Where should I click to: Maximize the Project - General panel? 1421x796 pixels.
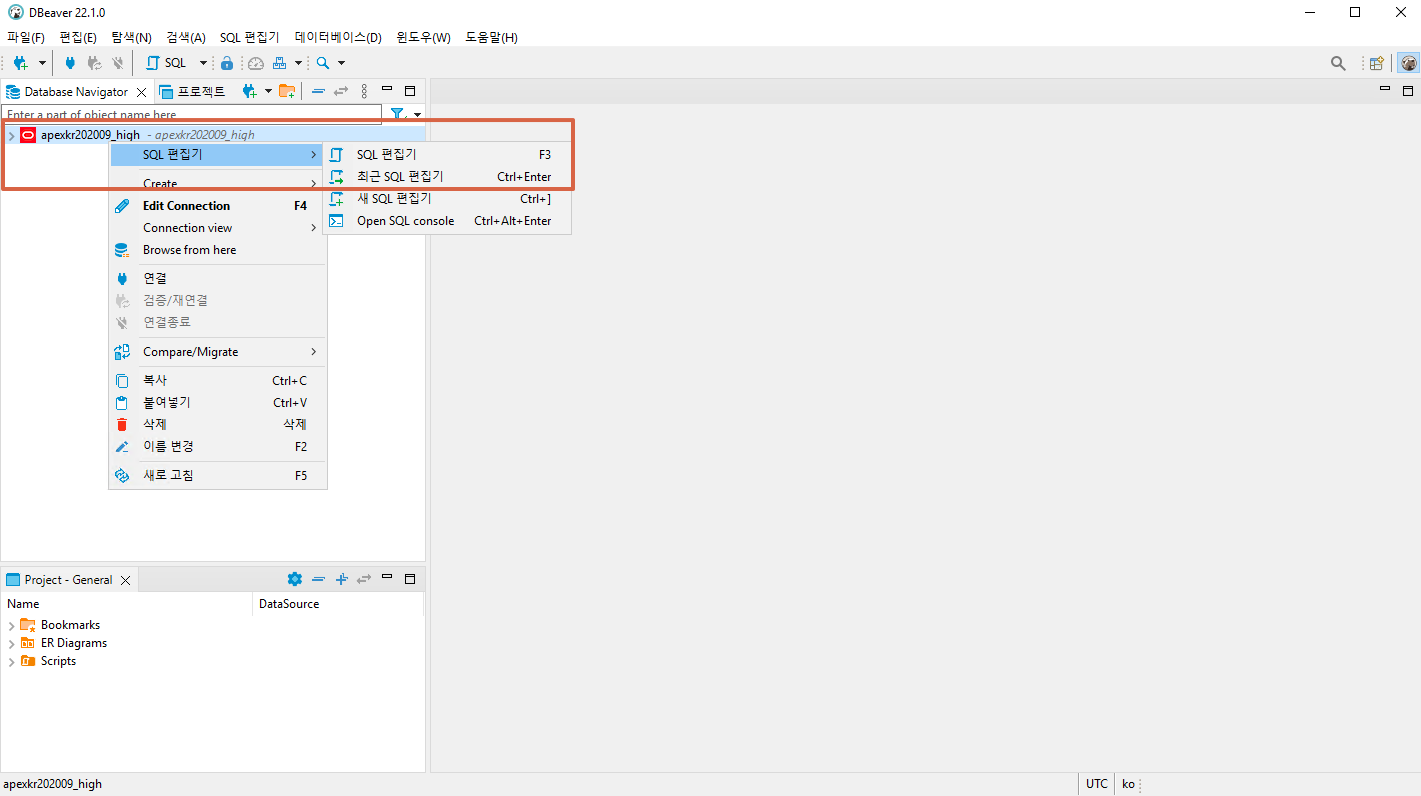click(x=409, y=578)
